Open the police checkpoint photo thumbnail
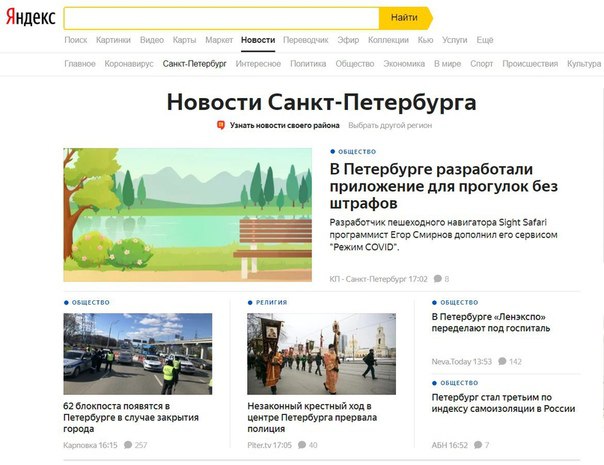604x465 pixels. [138, 354]
